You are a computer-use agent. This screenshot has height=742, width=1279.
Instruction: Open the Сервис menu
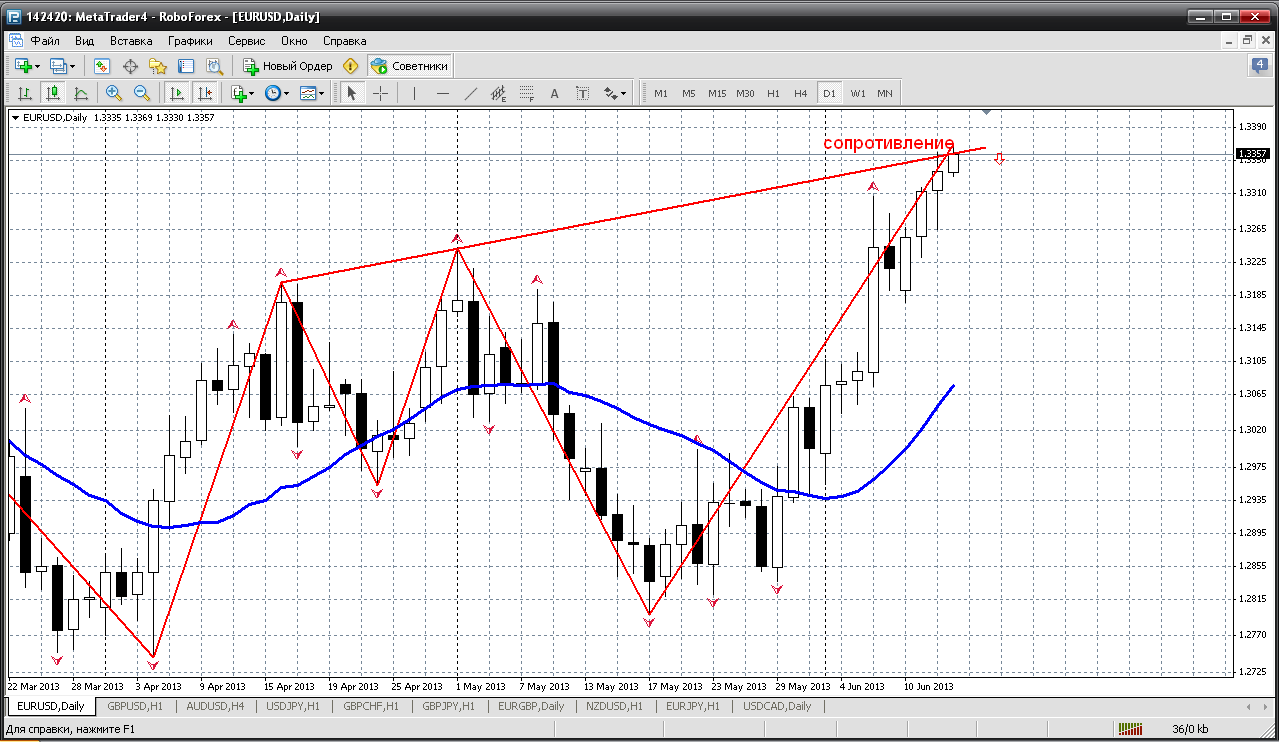pos(246,41)
